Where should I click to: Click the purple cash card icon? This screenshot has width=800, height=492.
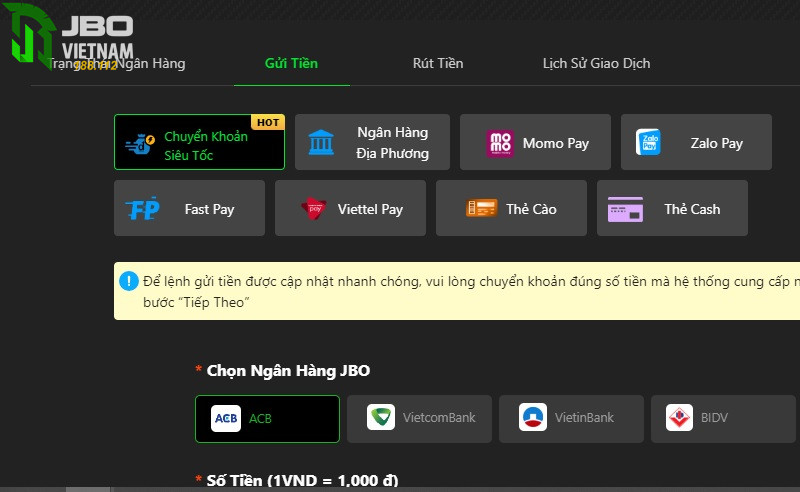626,209
